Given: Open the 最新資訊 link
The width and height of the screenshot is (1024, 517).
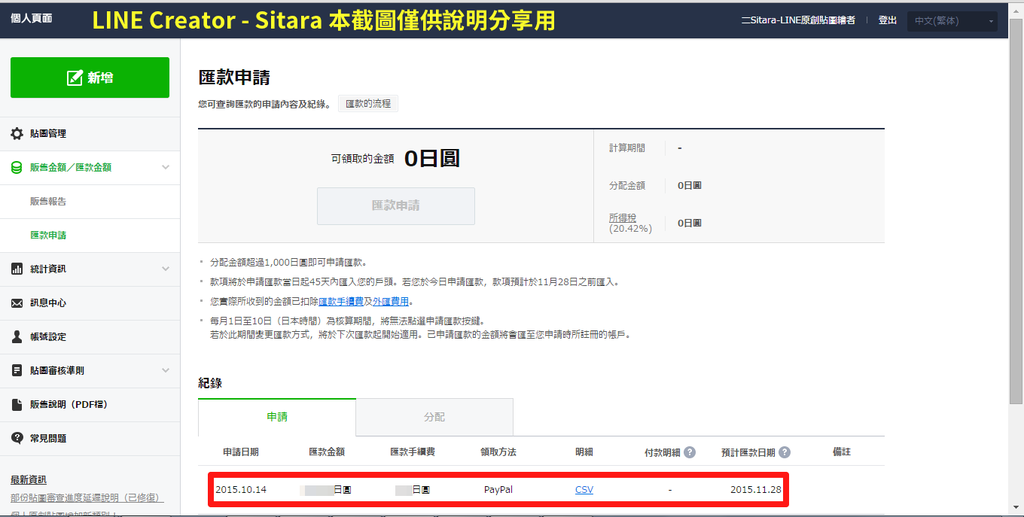Looking at the screenshot, I should pos(28,480).
